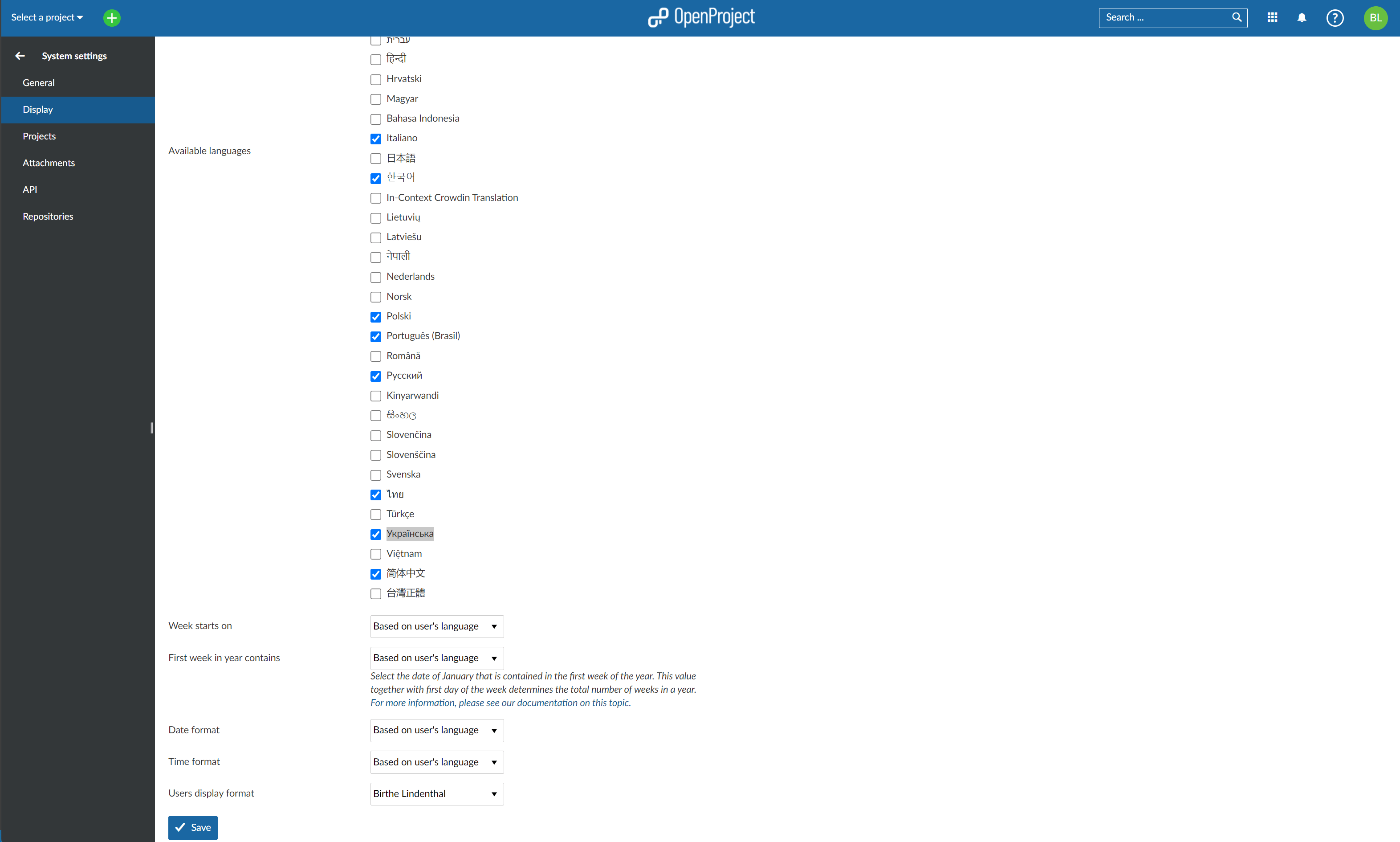
Task: Open the notifications bell
Action: (x=1301, y=17)
